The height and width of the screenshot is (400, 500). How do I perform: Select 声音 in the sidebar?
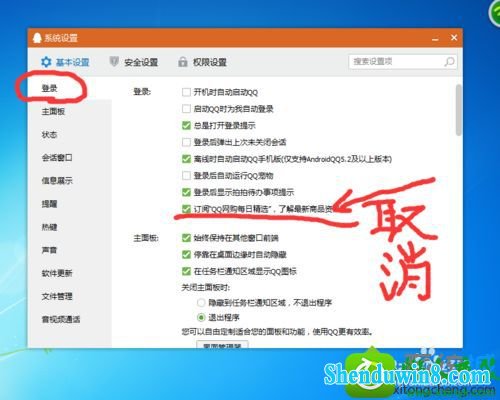[49, 250]
